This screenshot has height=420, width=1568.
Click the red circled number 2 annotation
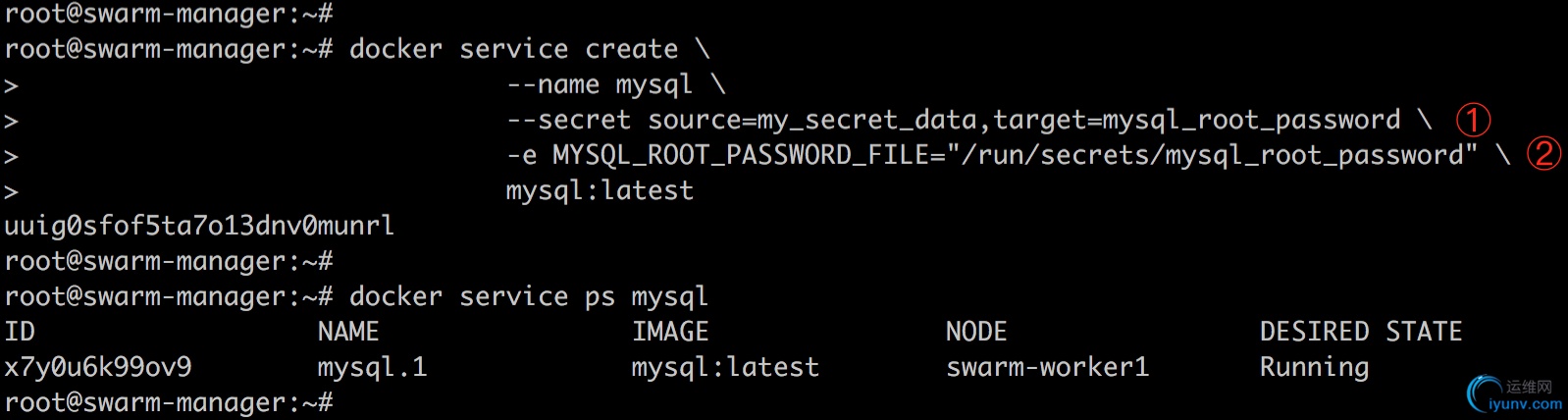tap(1543, 154)
